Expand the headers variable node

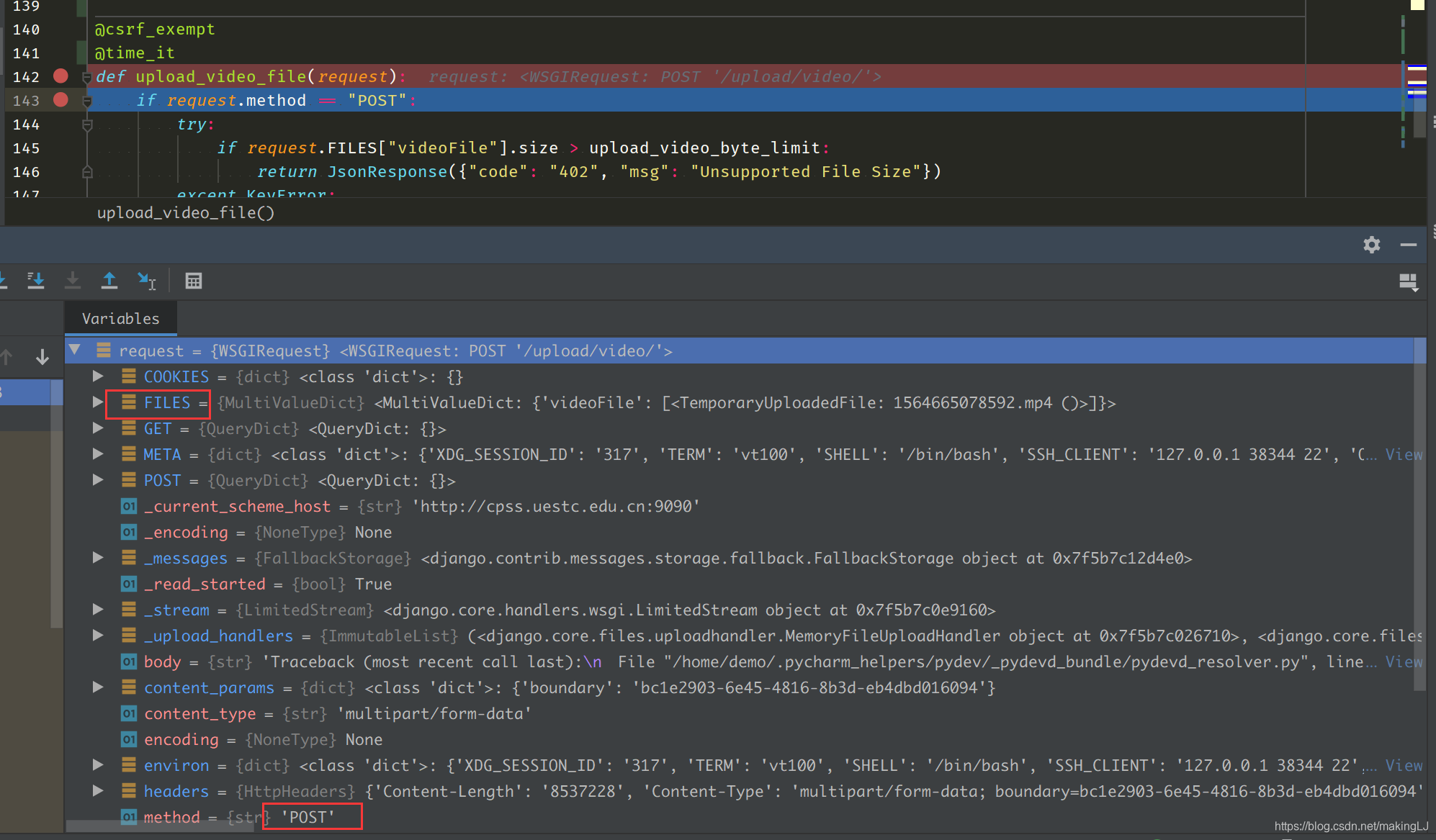98,791
